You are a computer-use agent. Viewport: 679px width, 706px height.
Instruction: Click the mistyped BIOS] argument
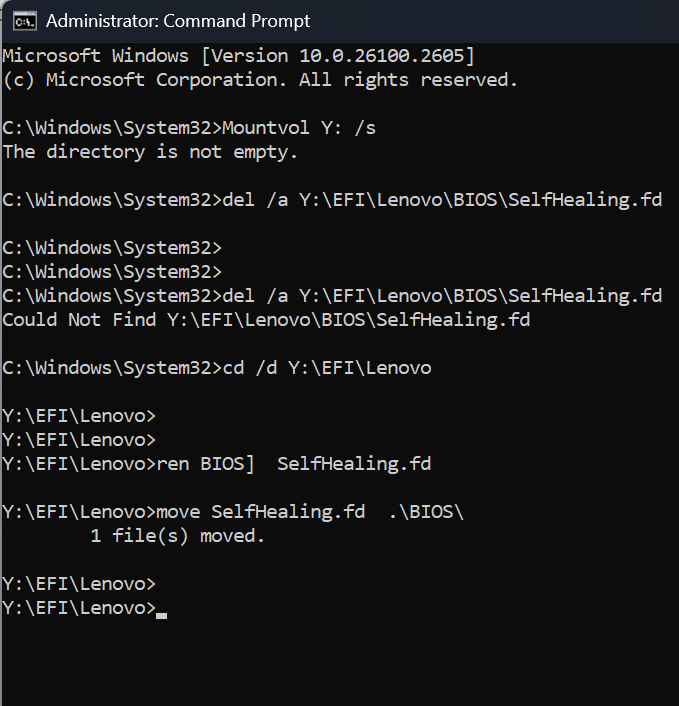point(227,464)
